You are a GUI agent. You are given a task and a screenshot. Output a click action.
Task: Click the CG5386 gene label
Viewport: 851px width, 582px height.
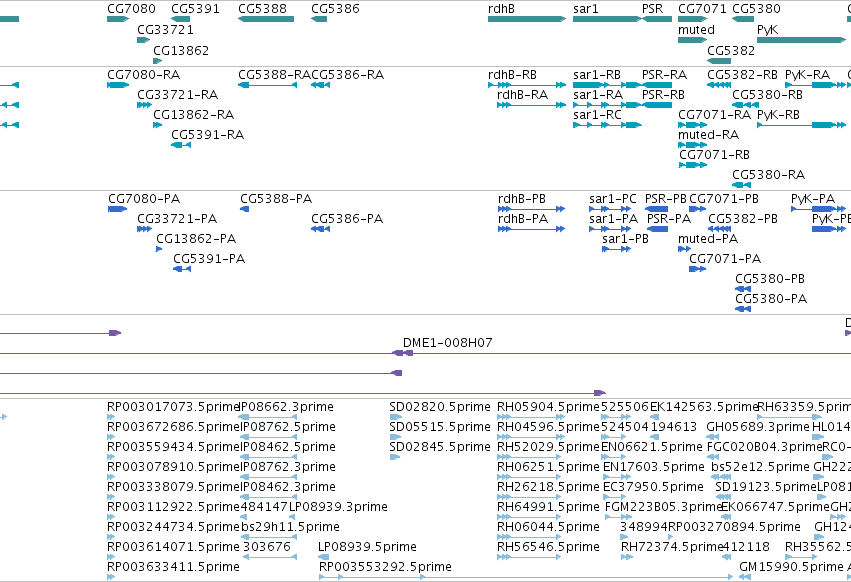click(335, 9)
